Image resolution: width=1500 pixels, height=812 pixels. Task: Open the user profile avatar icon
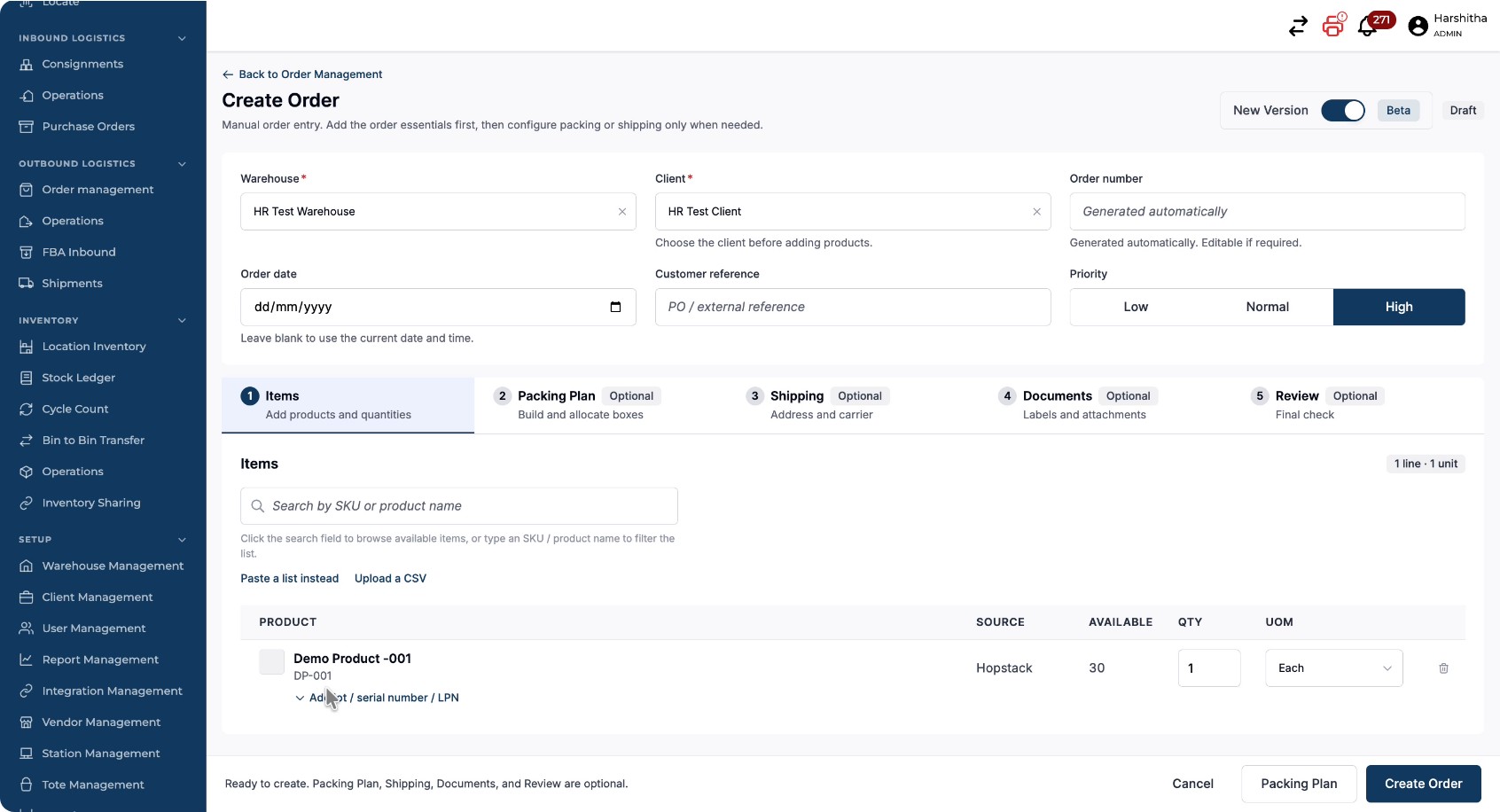[x=1418, y=27]
